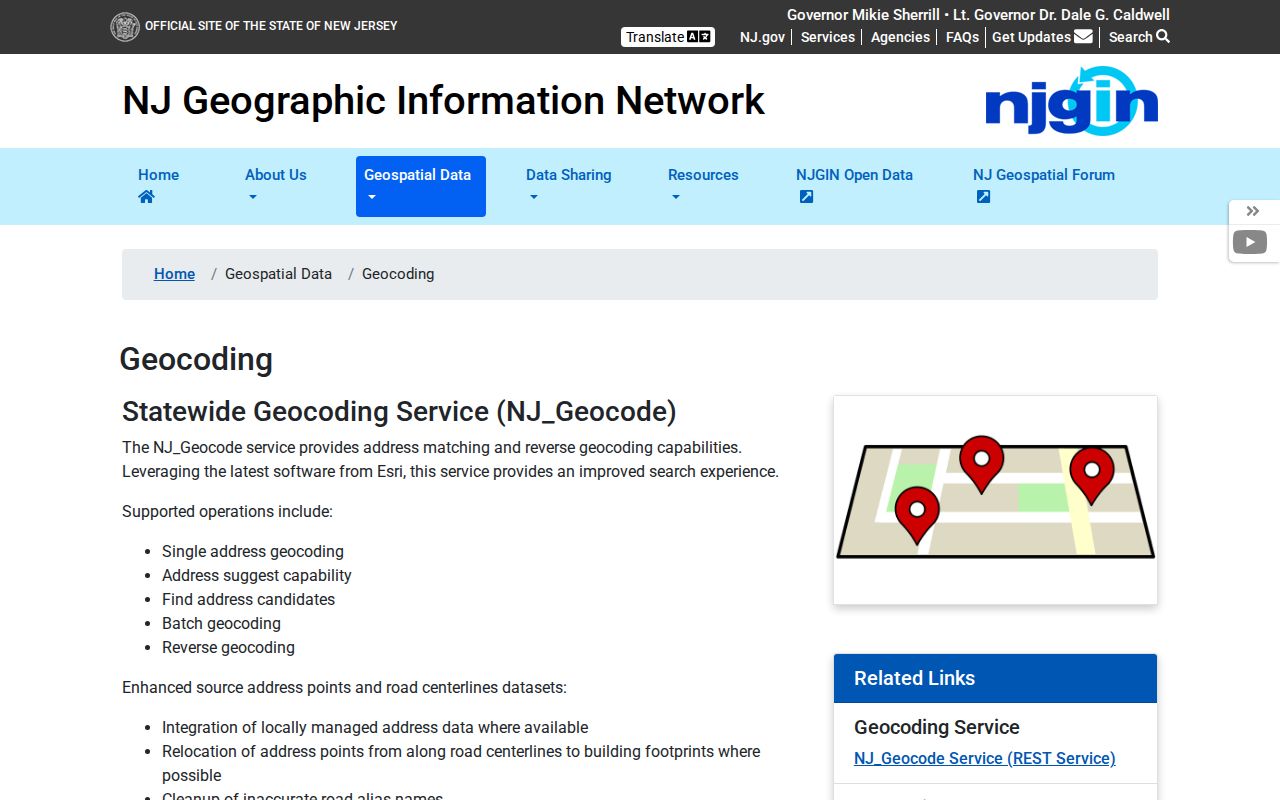1280x800 pixels.
Task: Click the Statewide Geocoding Service heading
Action: point(399,411)
